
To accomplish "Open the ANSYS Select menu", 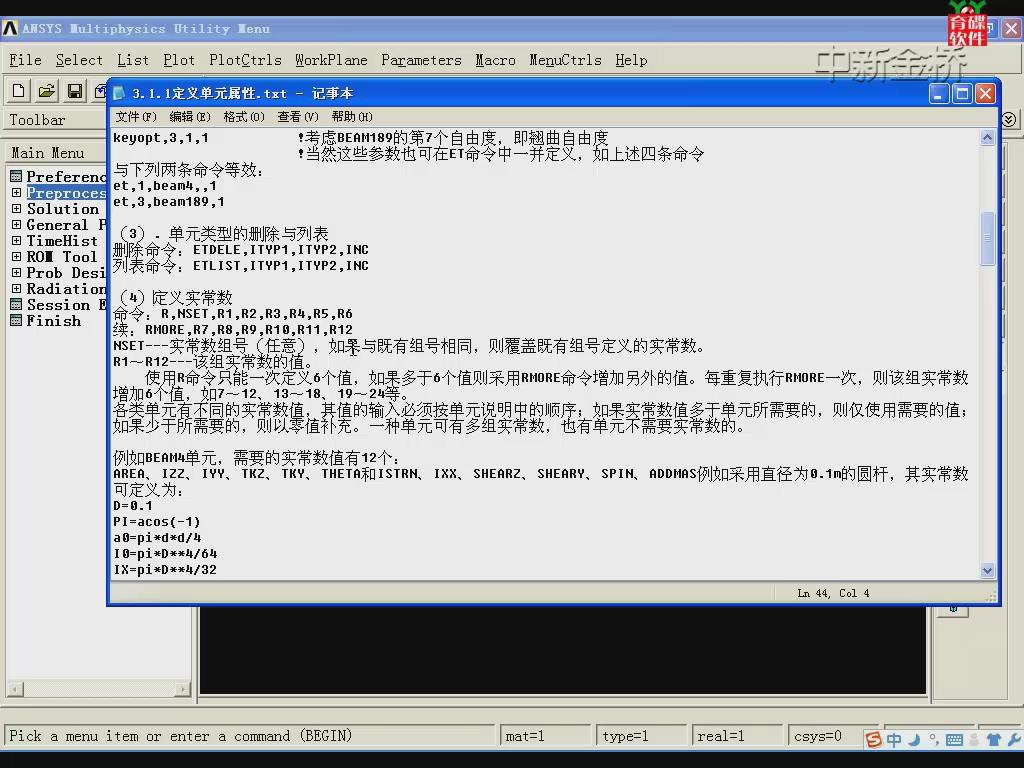I will tap(79, 60).
